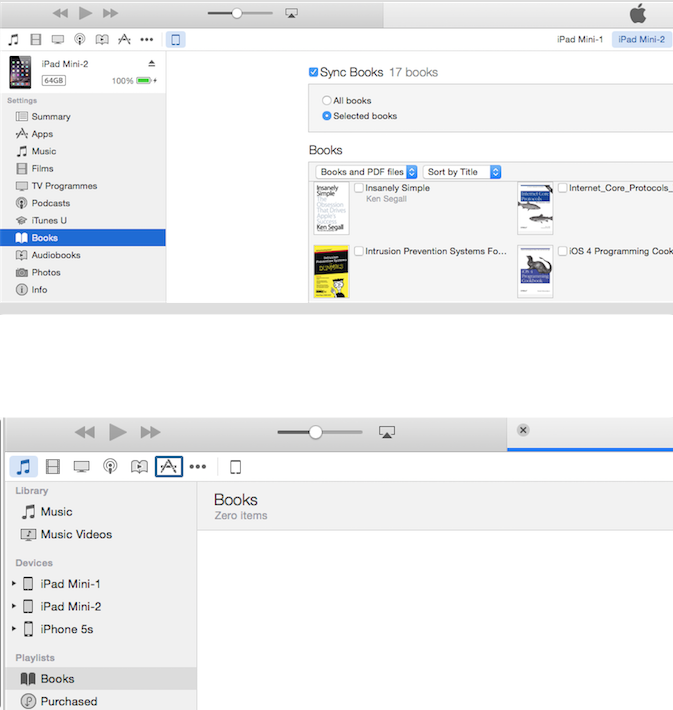Open the More (three dots) menu in the bottom toolbar
This screenshot has width=673, height=710.
pyautogui.click(x=198, y=466)
